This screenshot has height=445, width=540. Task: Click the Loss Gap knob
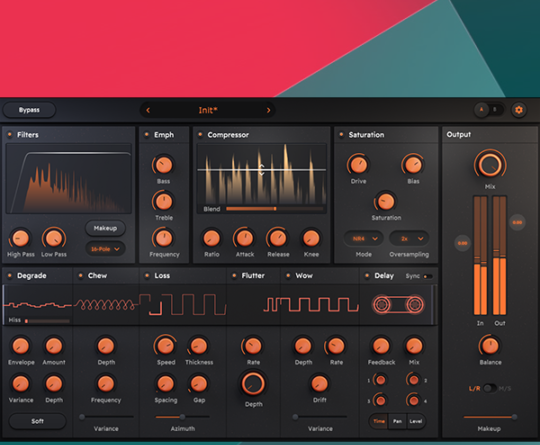click(x=198, y=384)
